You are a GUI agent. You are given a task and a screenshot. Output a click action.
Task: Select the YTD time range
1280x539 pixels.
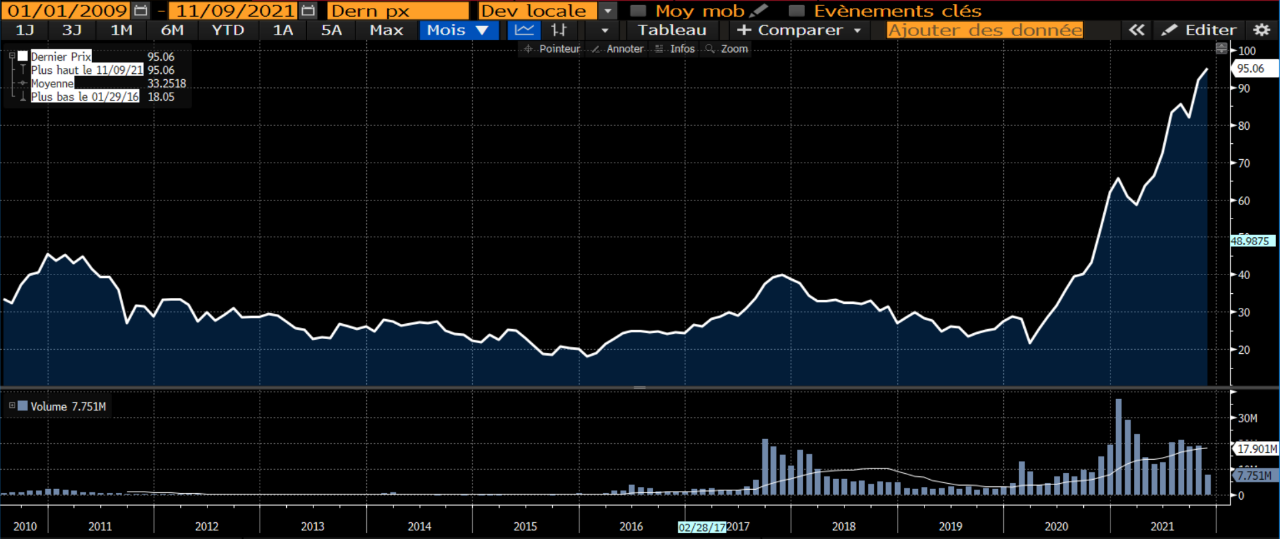tap(228, 30)
